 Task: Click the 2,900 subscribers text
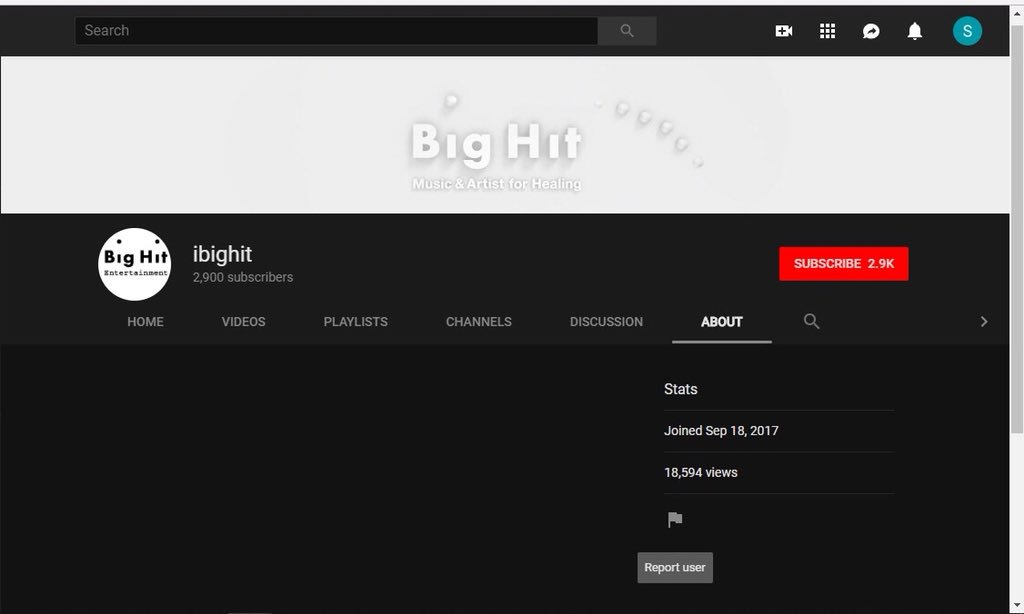pyautogui.click(x=243, y=277)
